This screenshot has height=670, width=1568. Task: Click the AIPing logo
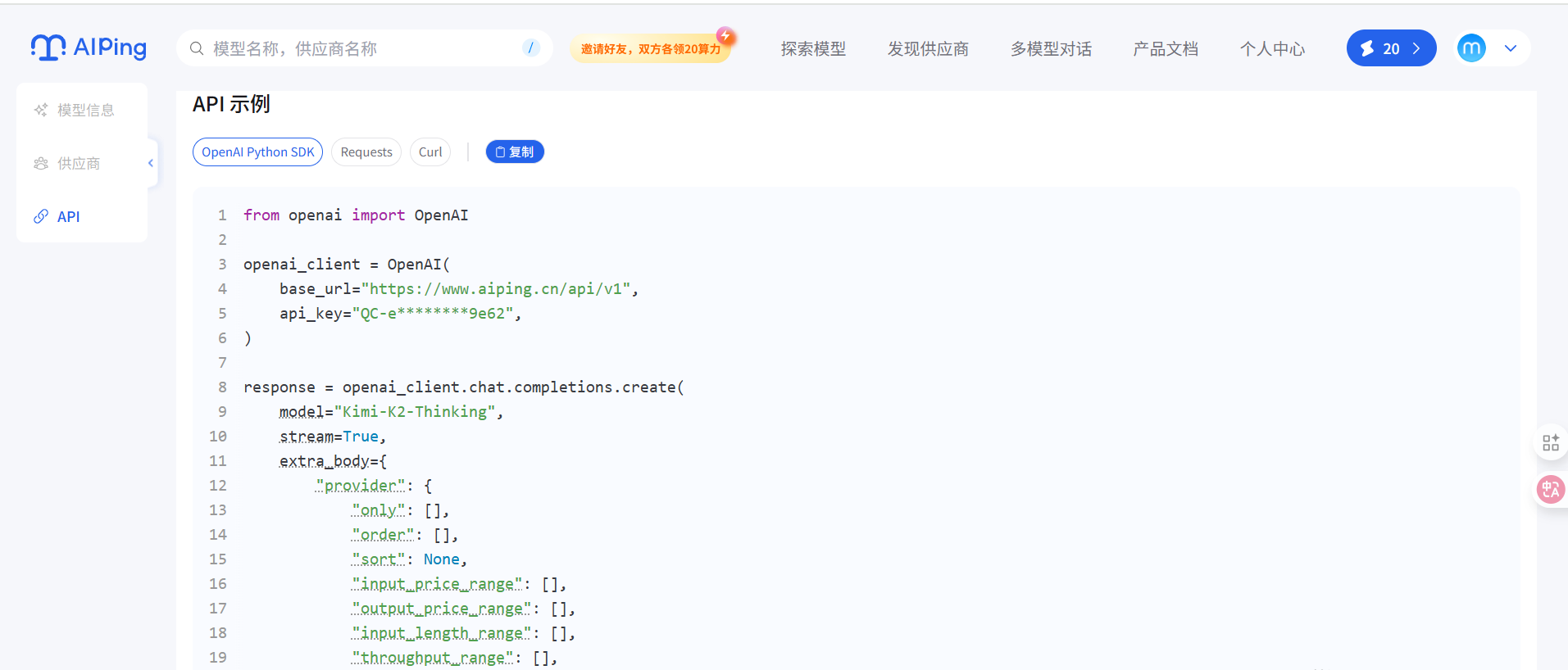pos(89,48)
